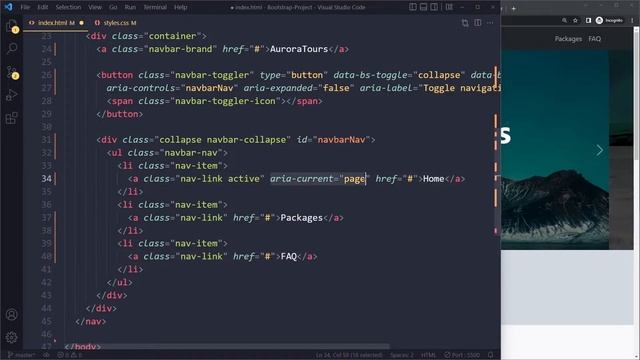This screenshot has height=360, width=640.
Task: Open Run and Debug view
Action: tap(11, 96)
